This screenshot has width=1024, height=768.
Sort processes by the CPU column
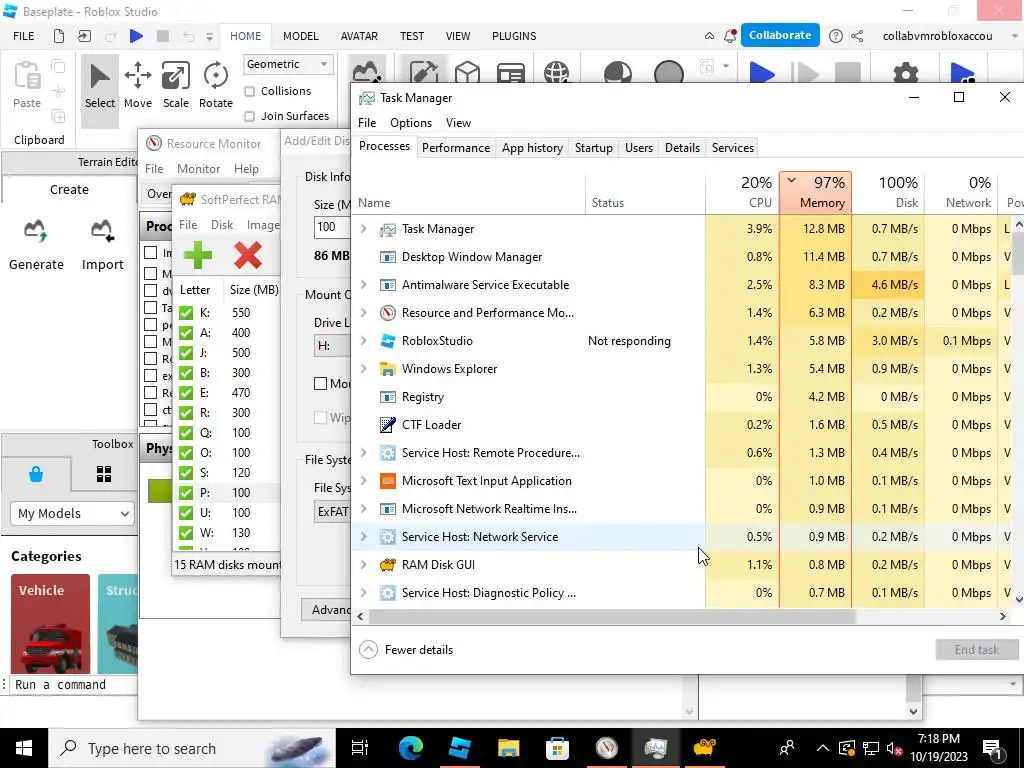click(x=742, y=193)
